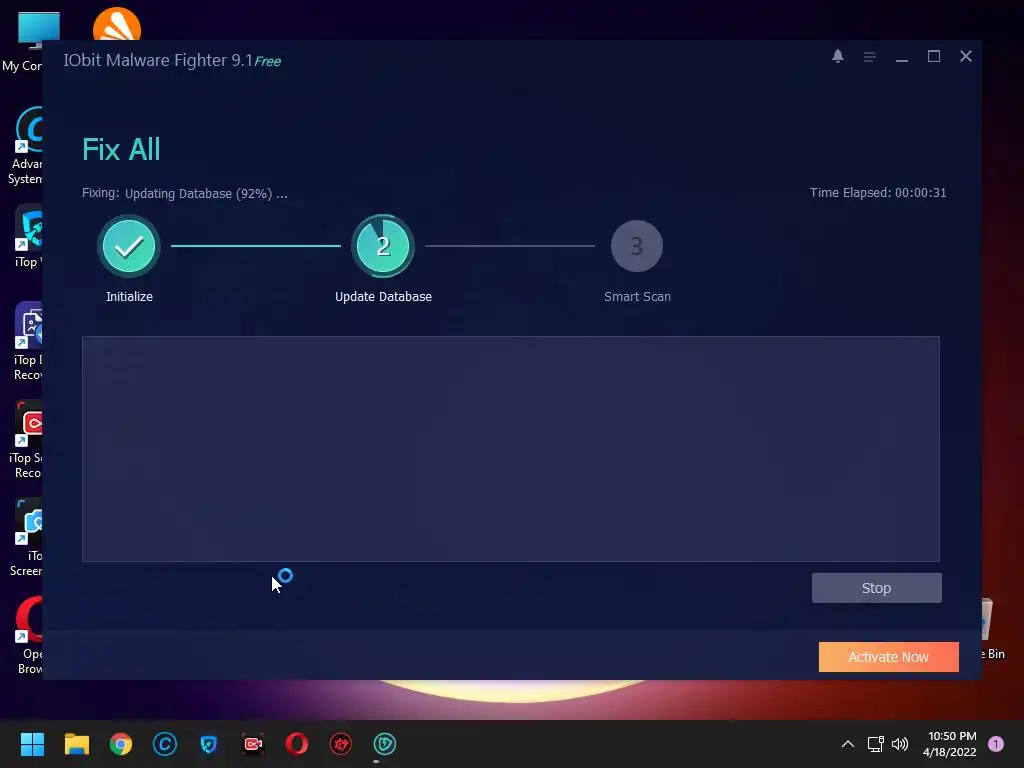Image resolution: width=1024 pixels, height=768 pixels.
Task: Click the Update Database step label
Action: 383,296
